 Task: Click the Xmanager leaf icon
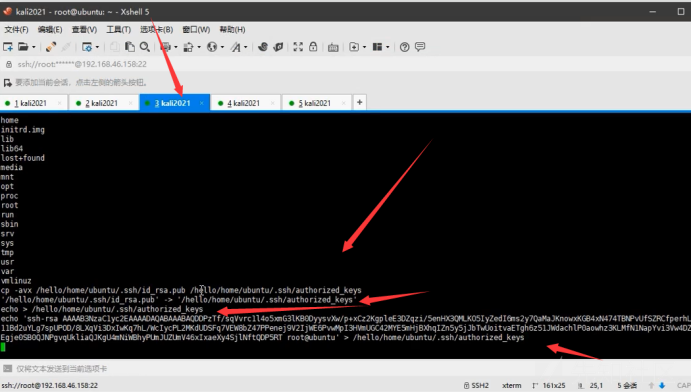click(x=278, y=47)
